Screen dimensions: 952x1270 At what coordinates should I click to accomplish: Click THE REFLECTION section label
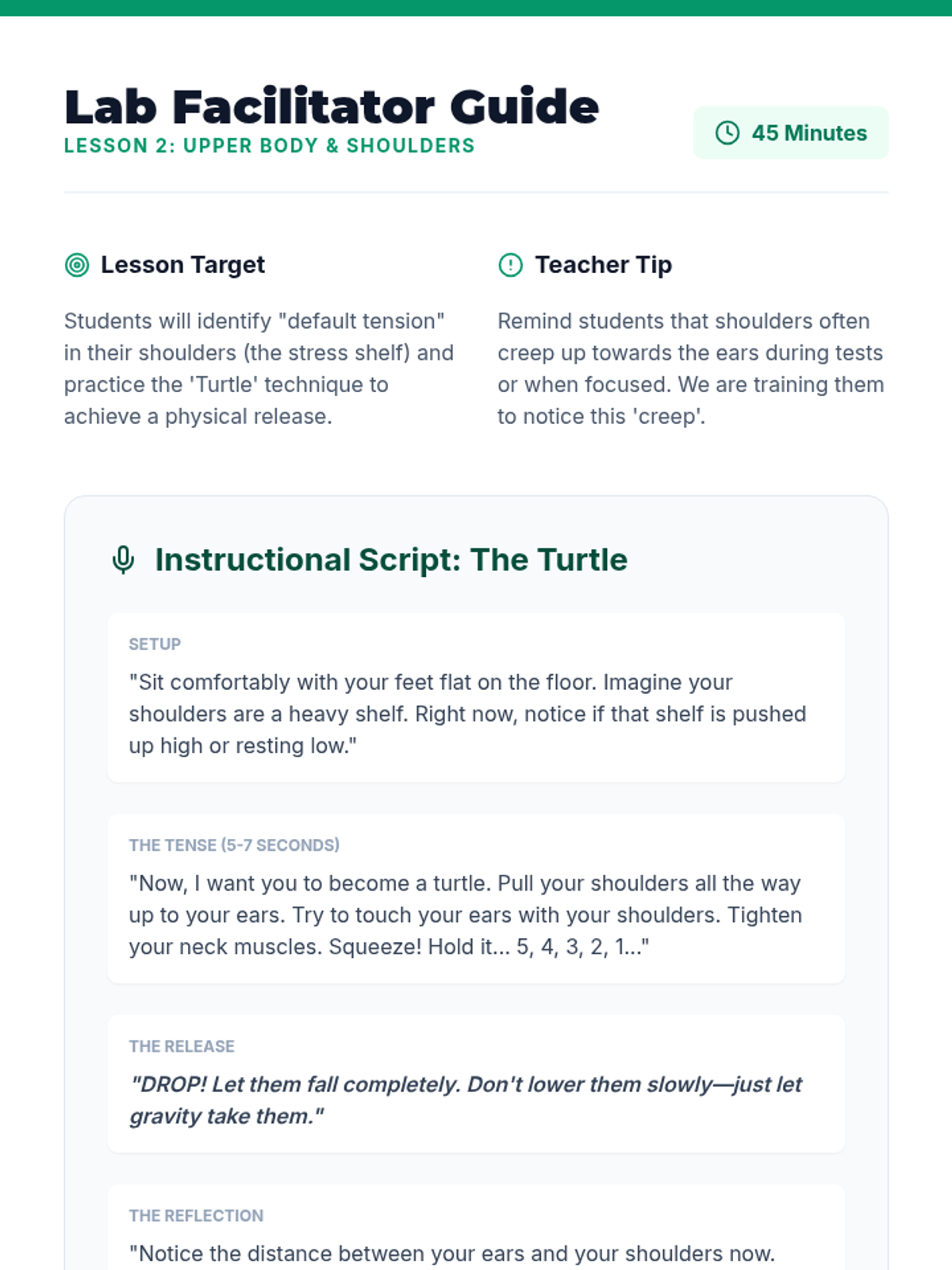tap(196, 1215)
